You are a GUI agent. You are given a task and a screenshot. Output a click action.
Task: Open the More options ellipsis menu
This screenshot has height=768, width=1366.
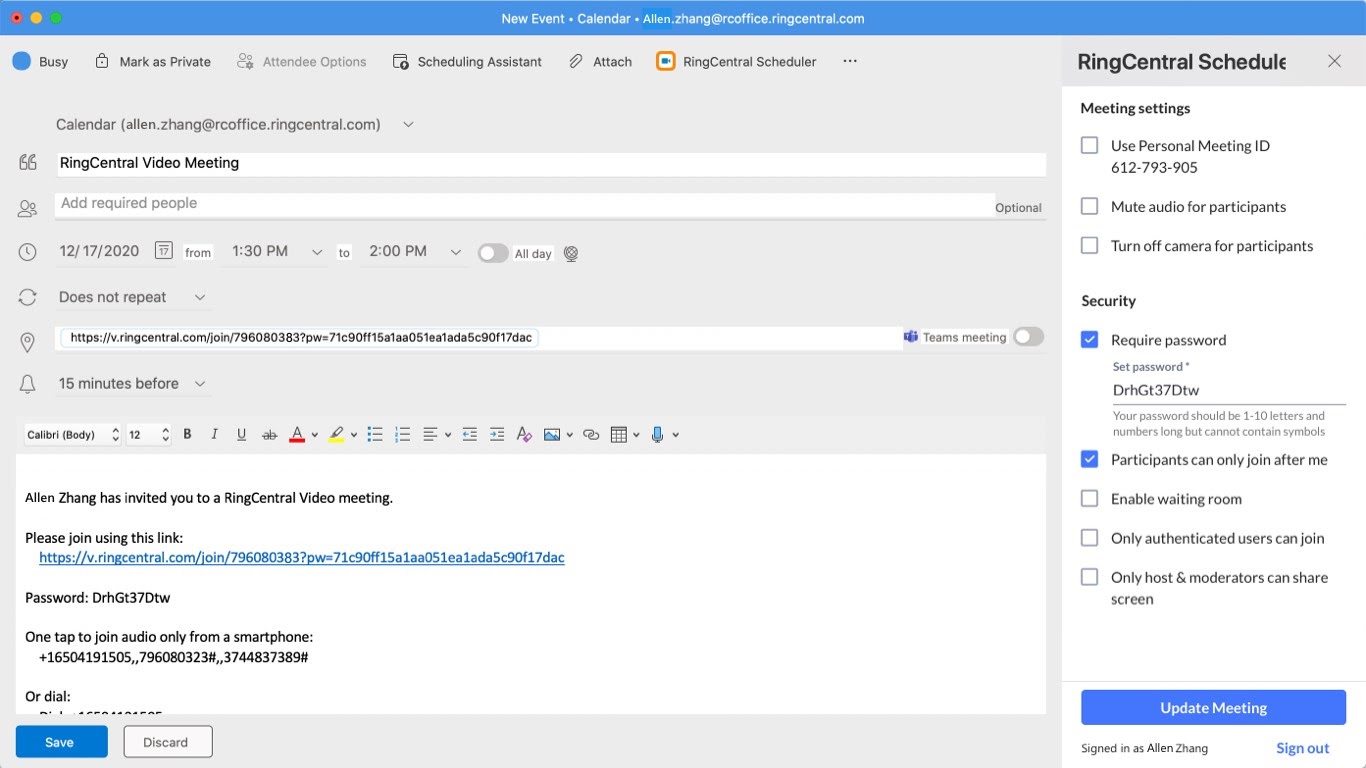tap(849, 61)
